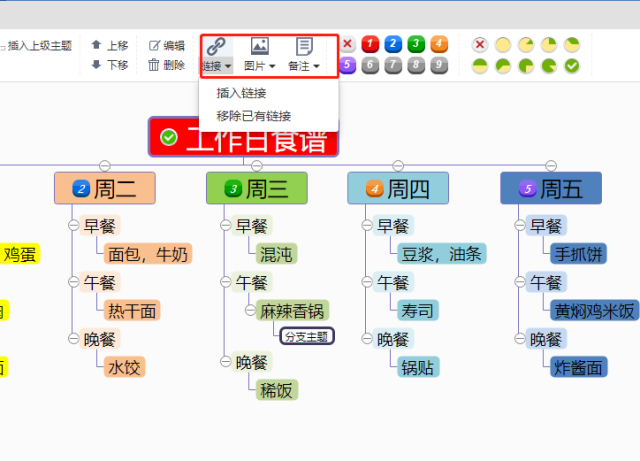Viewport: 640px width, 461px height.
Task: Select the 锅贴 node
Action: 418,367
